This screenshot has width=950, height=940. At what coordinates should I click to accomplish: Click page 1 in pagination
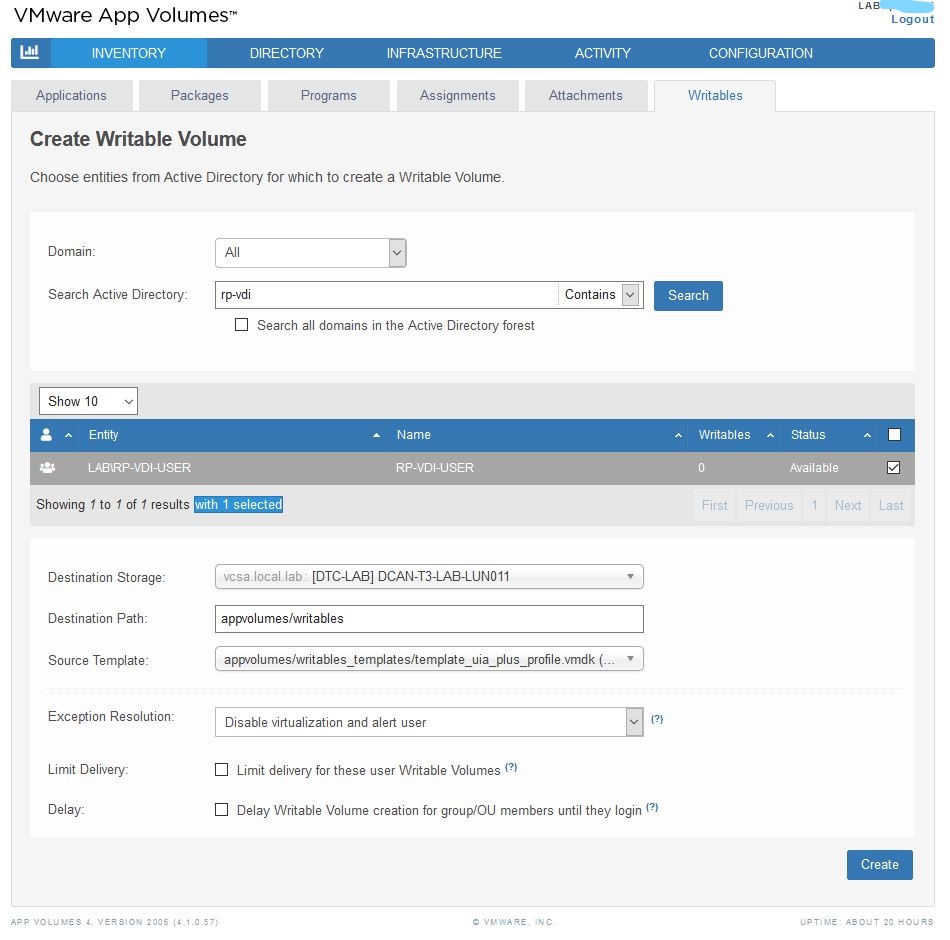(x=814, y=505)
